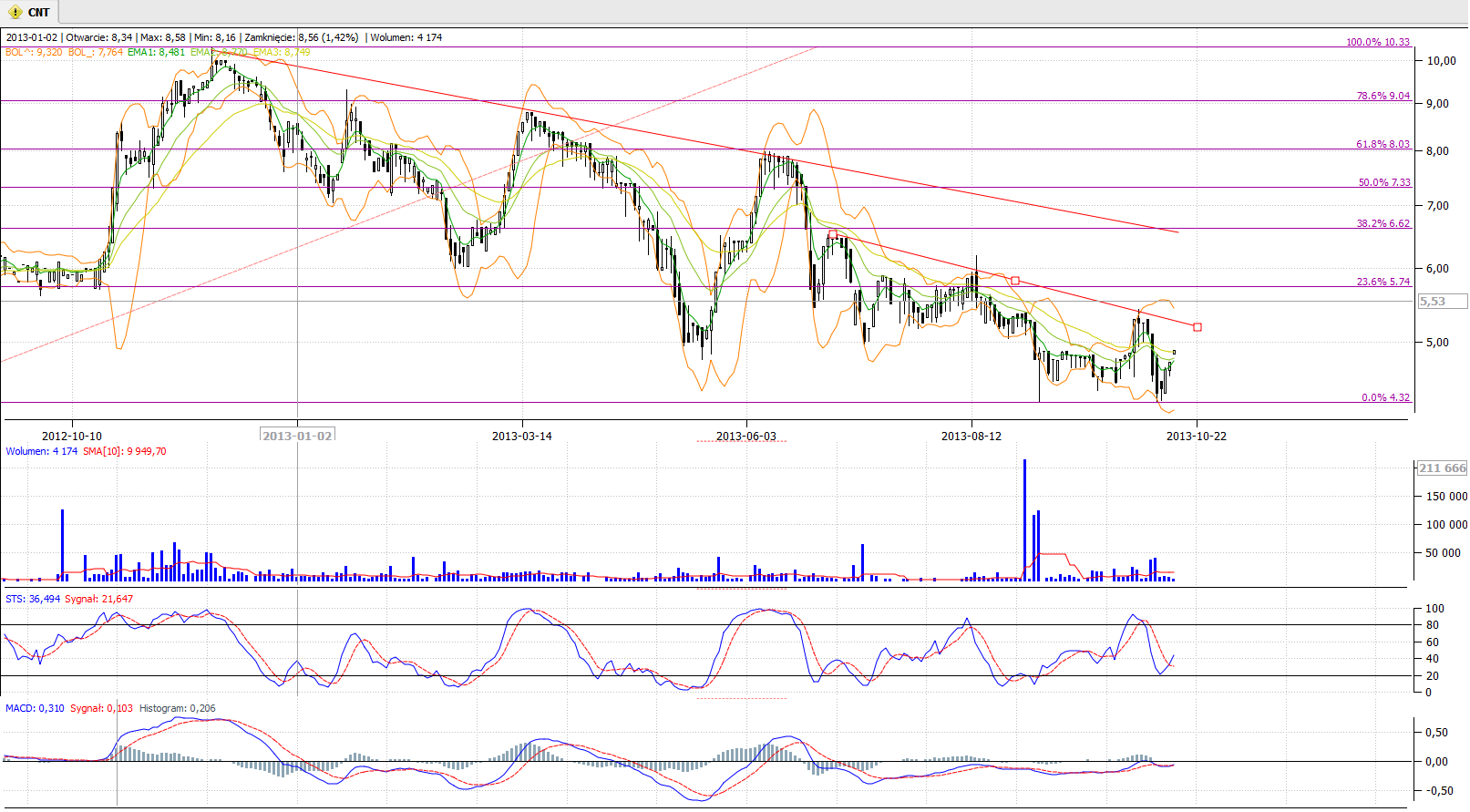Click the 6,00 price axis label
The image size is (1470, 812).
1438,269
